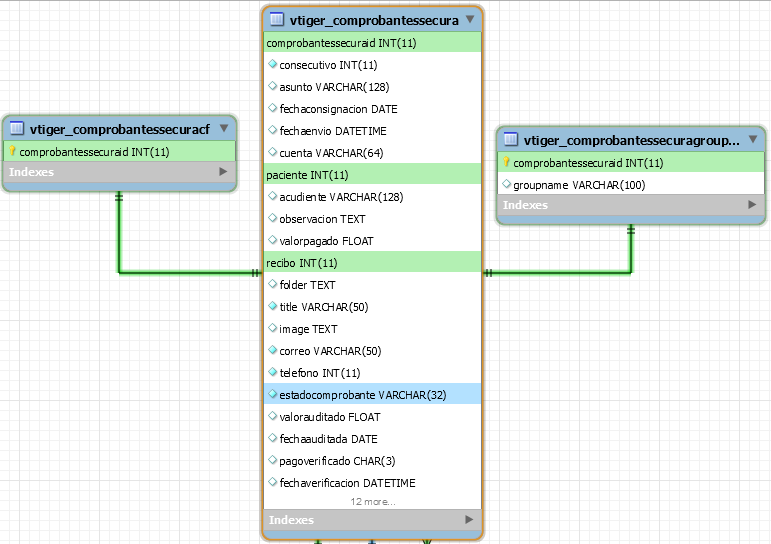This screenshot has height=544, width=771.
Task: Select the image TEXT column text
Action: 308,329
